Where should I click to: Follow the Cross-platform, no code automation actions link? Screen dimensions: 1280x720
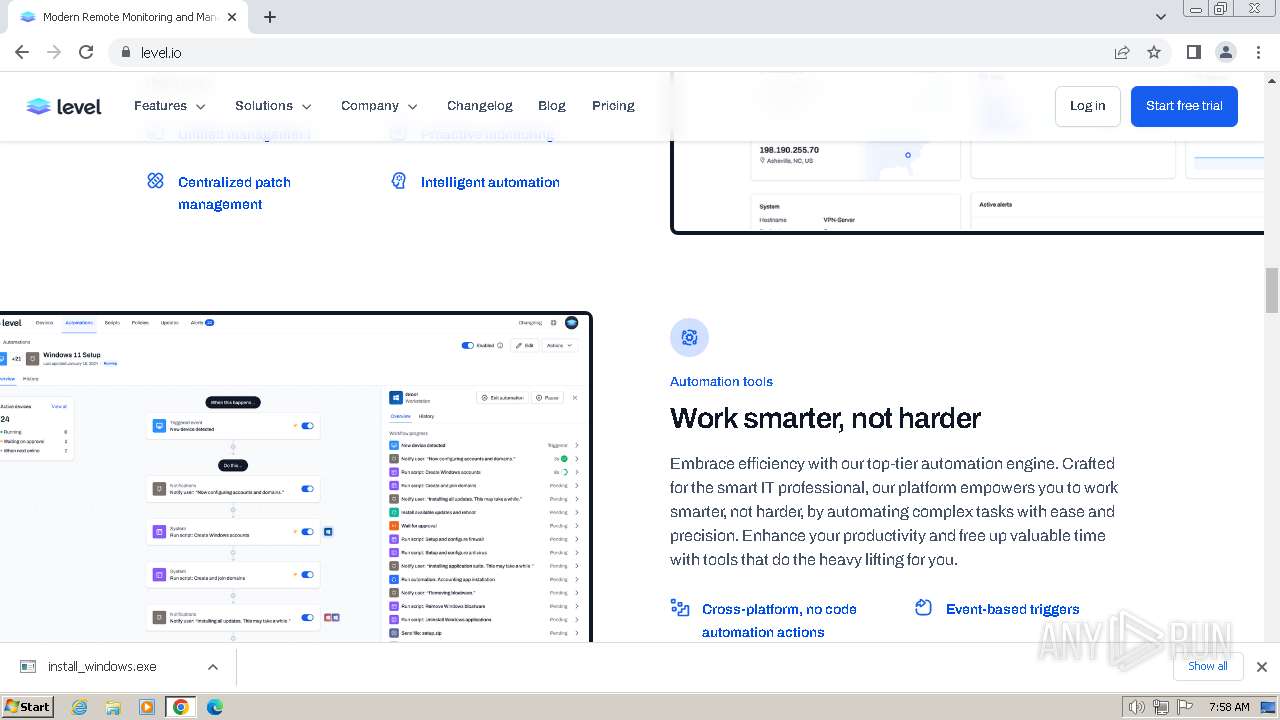779,620
